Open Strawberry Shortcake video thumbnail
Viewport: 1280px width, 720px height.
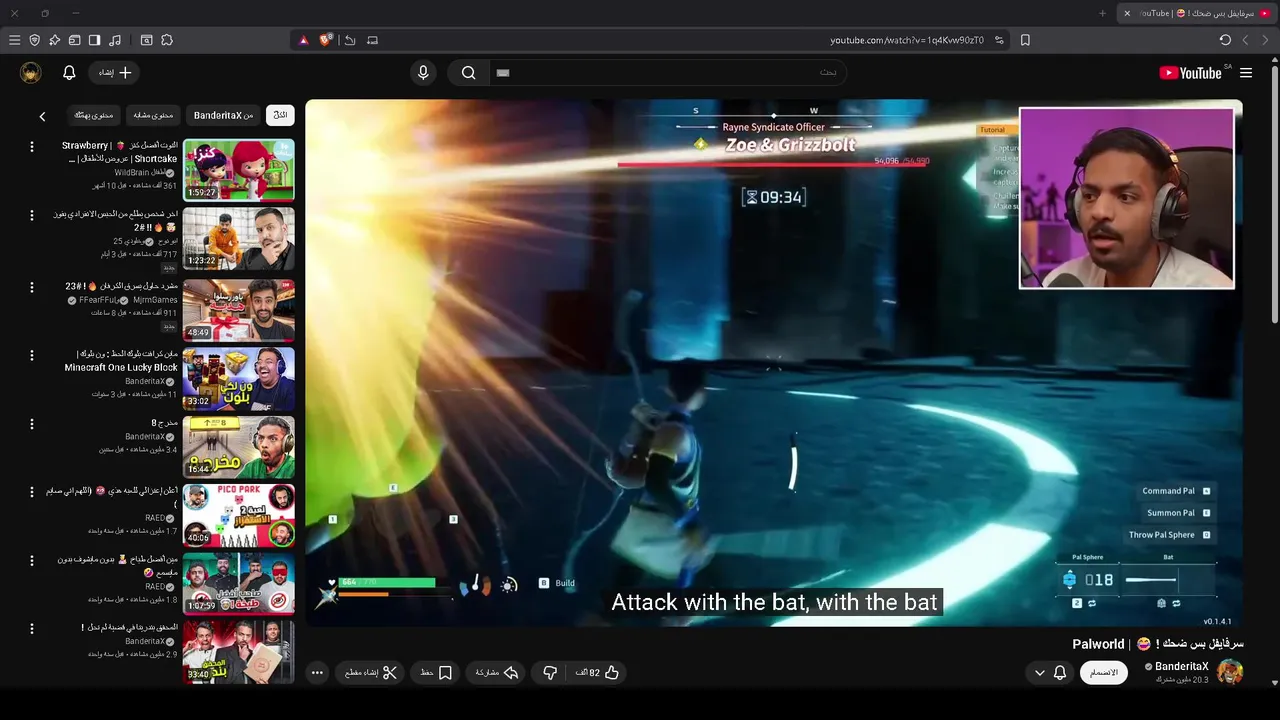[x=239, y=170]
